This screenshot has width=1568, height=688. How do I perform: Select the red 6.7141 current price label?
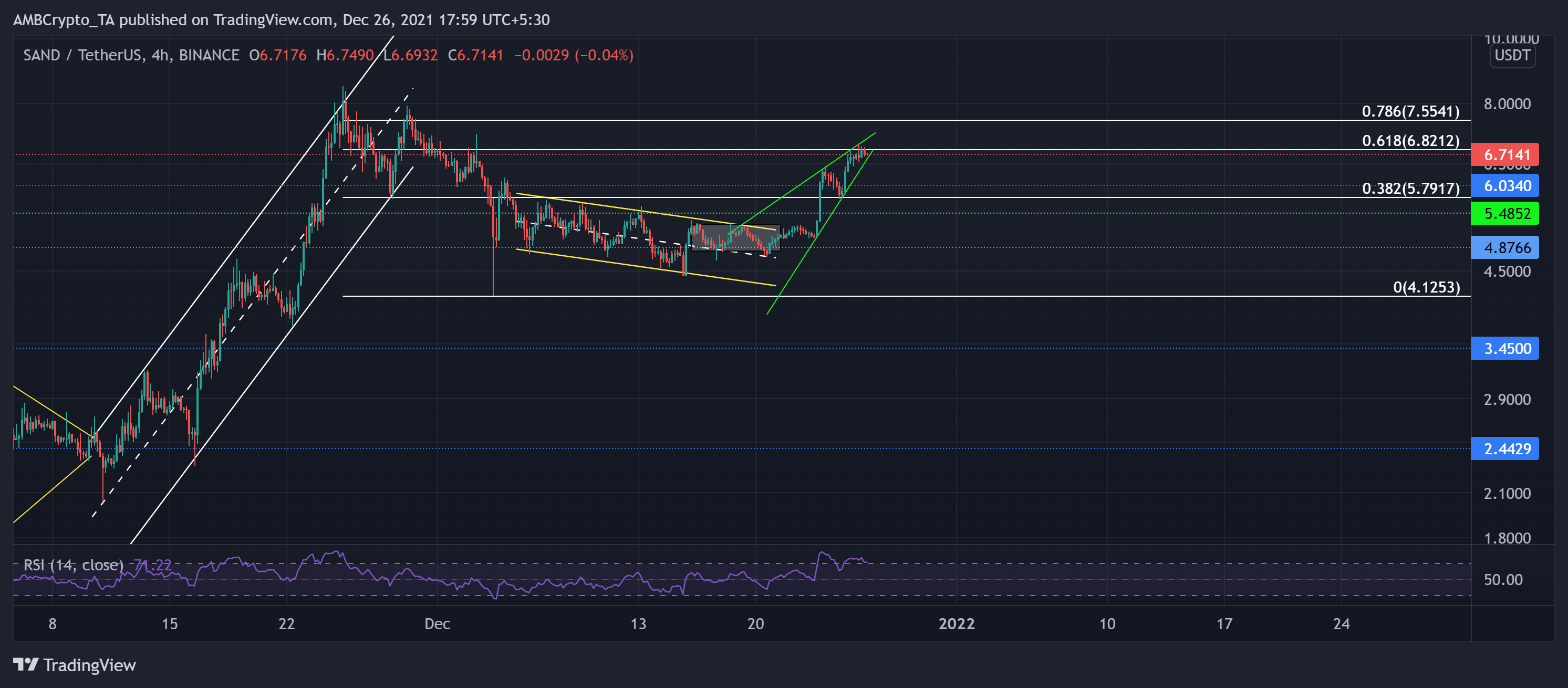[1504, 154]
